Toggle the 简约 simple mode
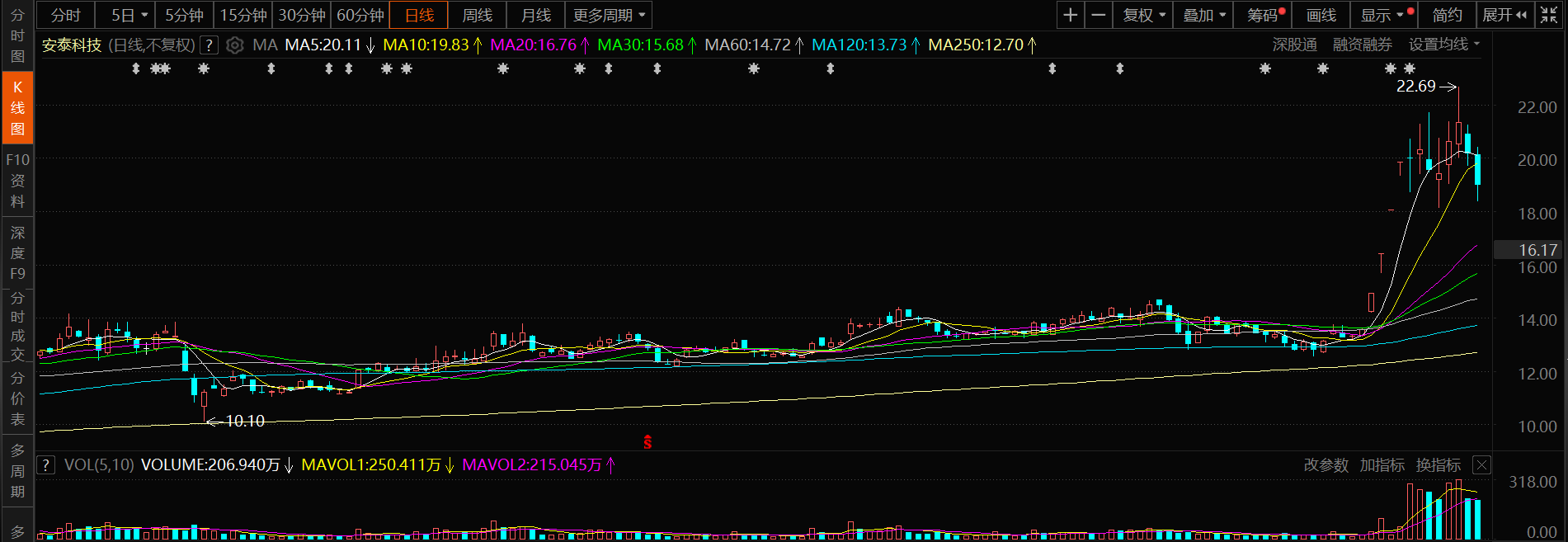Screen dimensions: 1568x542 tap(1447, 15)
